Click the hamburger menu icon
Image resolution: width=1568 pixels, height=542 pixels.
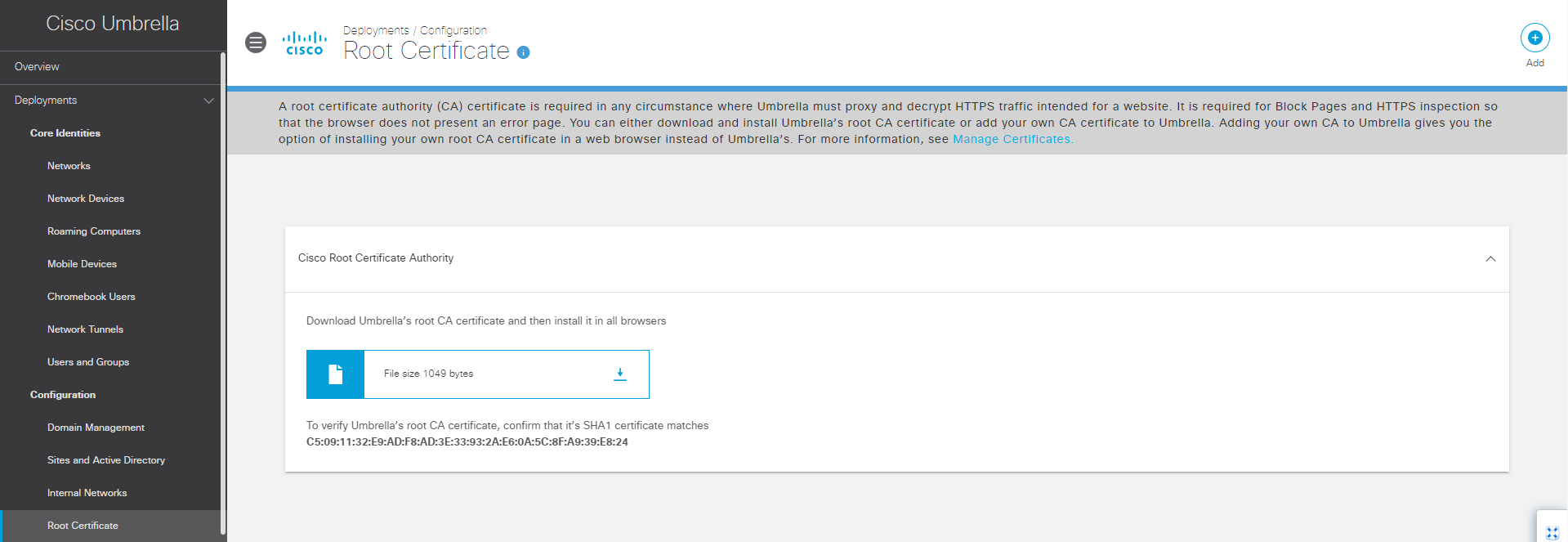click(256, 43)
